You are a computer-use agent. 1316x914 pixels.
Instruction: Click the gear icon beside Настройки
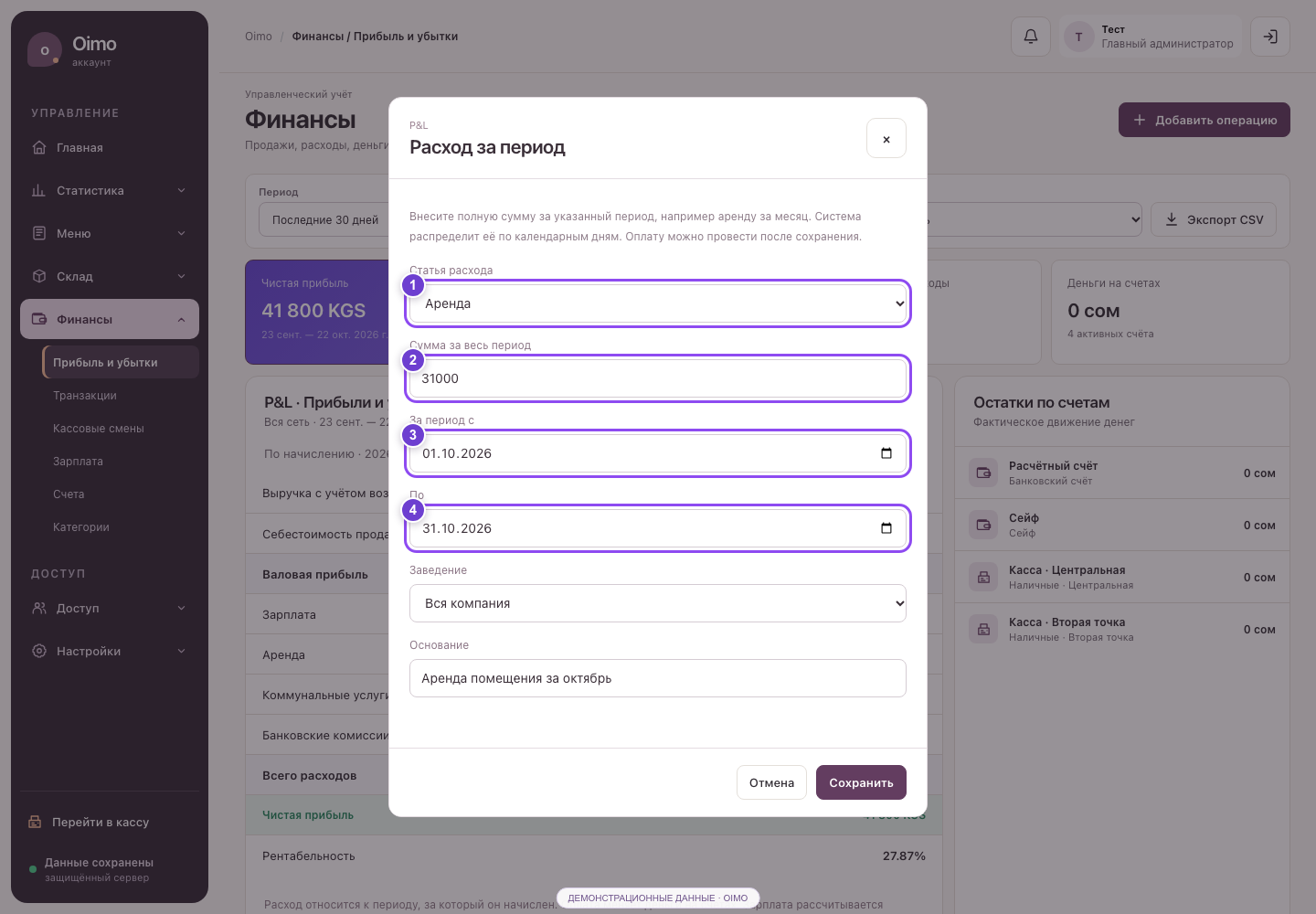(x=39, y=651)
